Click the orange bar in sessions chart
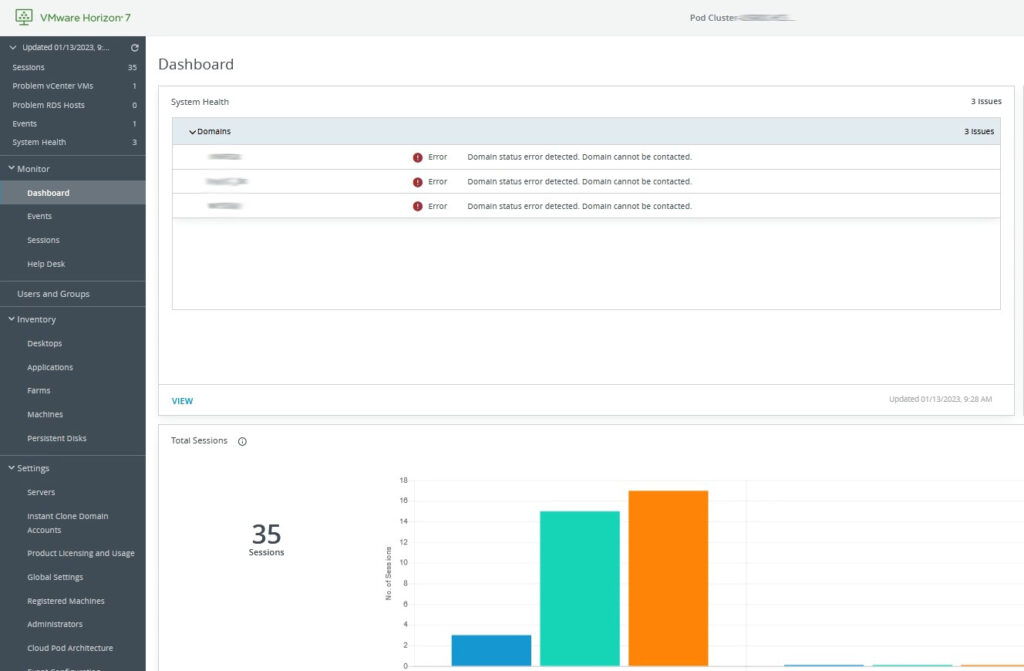 [x=668, y=578]
